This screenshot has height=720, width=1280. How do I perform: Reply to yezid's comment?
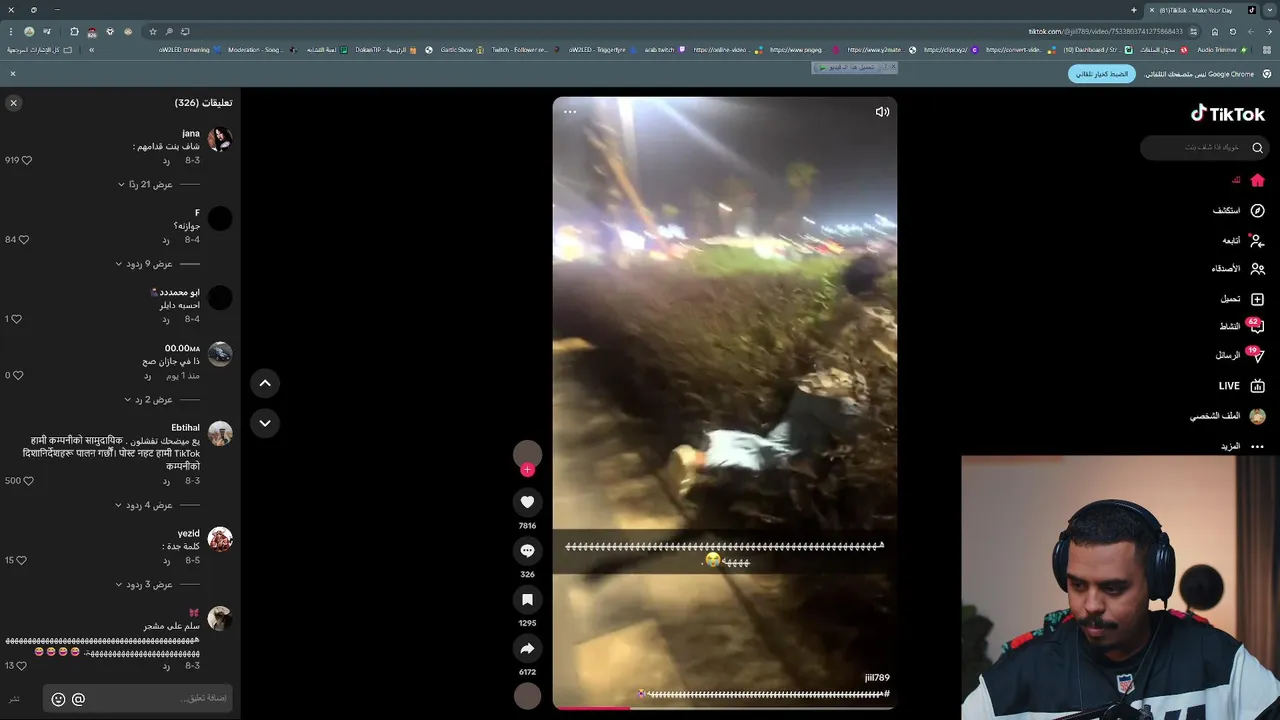(x=166, y=560)
